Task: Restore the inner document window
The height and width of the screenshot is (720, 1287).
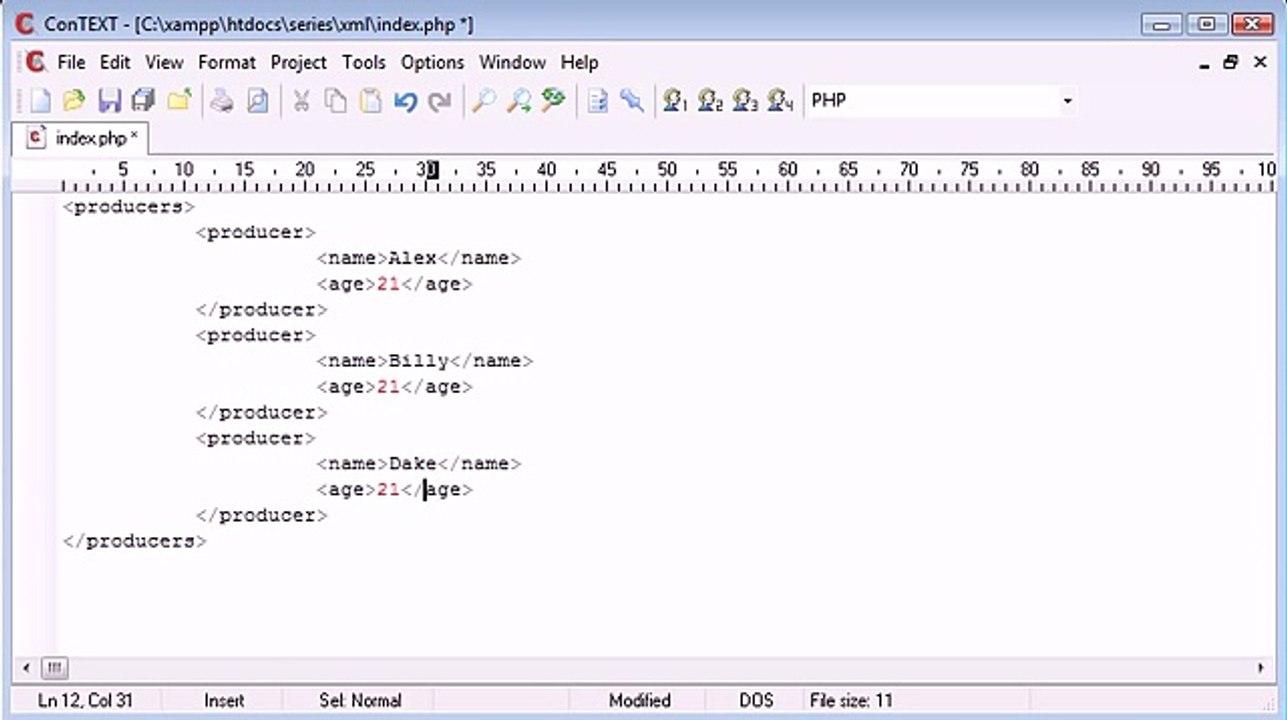Action: point(1232,62)
